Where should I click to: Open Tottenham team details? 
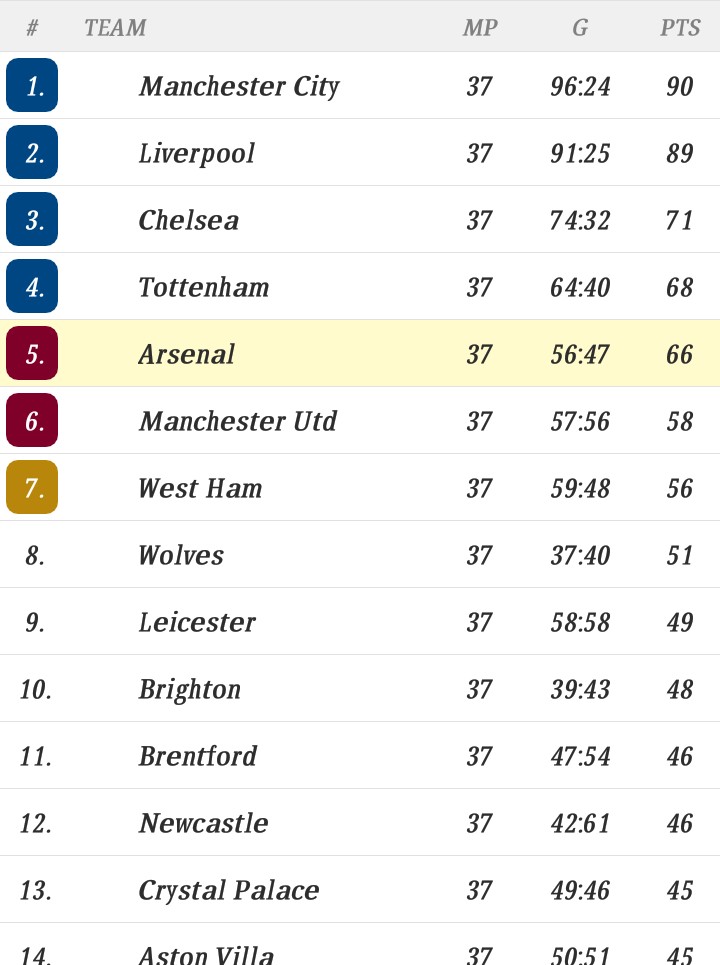(x=204, y=287)
